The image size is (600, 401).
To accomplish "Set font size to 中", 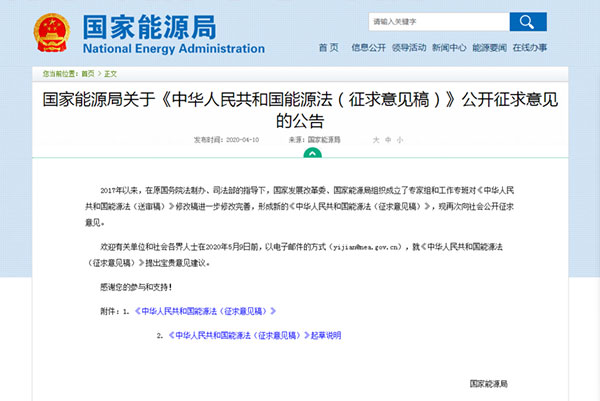I will coord(388,140).
